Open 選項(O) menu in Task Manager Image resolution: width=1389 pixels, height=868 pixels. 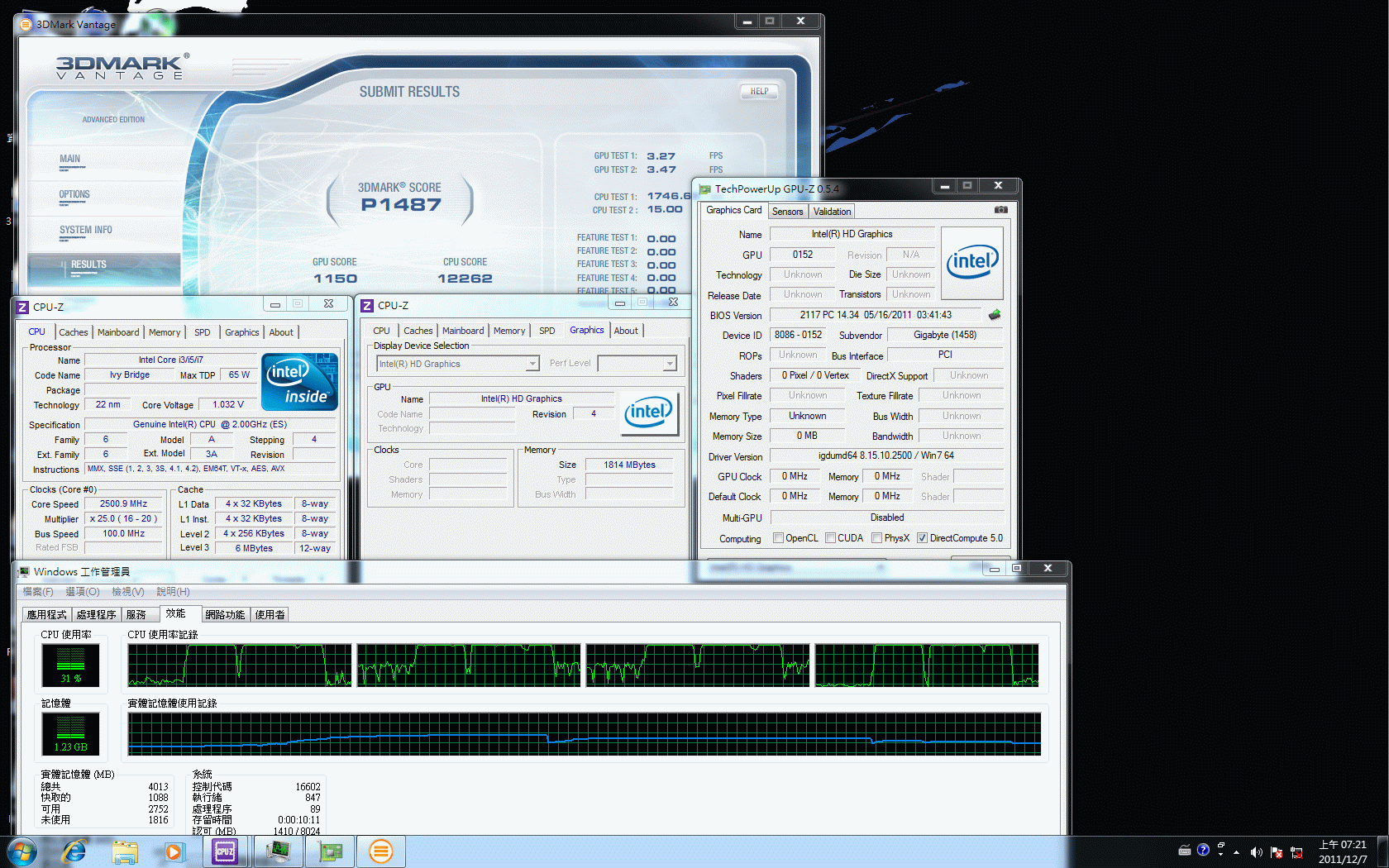83,592
